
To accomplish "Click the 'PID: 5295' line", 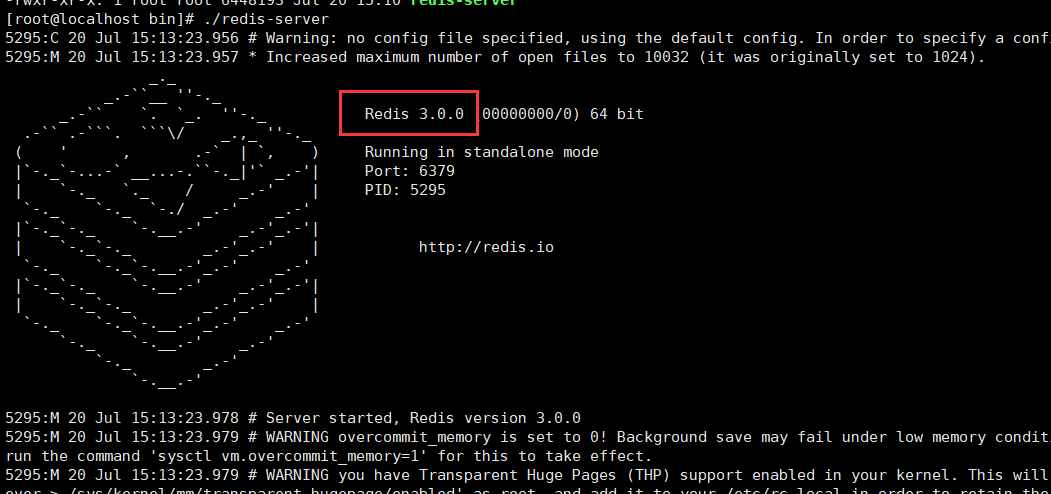I will click(x=405, y=190).
